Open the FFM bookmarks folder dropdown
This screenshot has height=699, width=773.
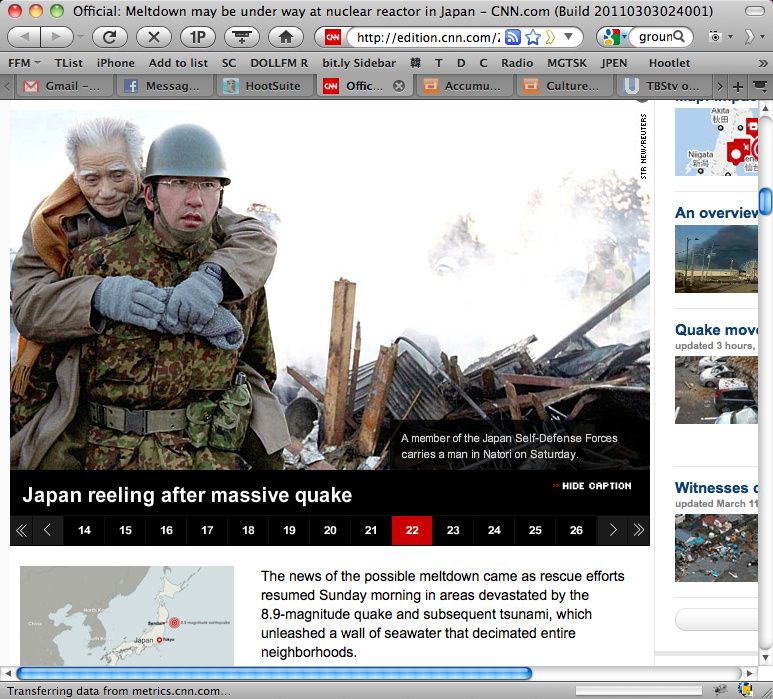24,62
